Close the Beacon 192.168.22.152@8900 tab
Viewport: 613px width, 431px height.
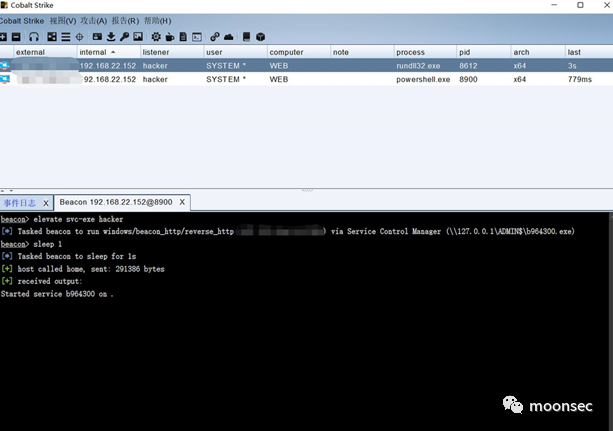pyautogui.click(x=182, y=202)
